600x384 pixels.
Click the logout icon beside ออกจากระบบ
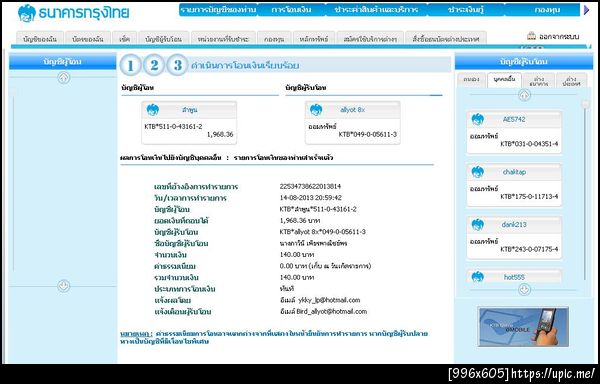[531, 36]
